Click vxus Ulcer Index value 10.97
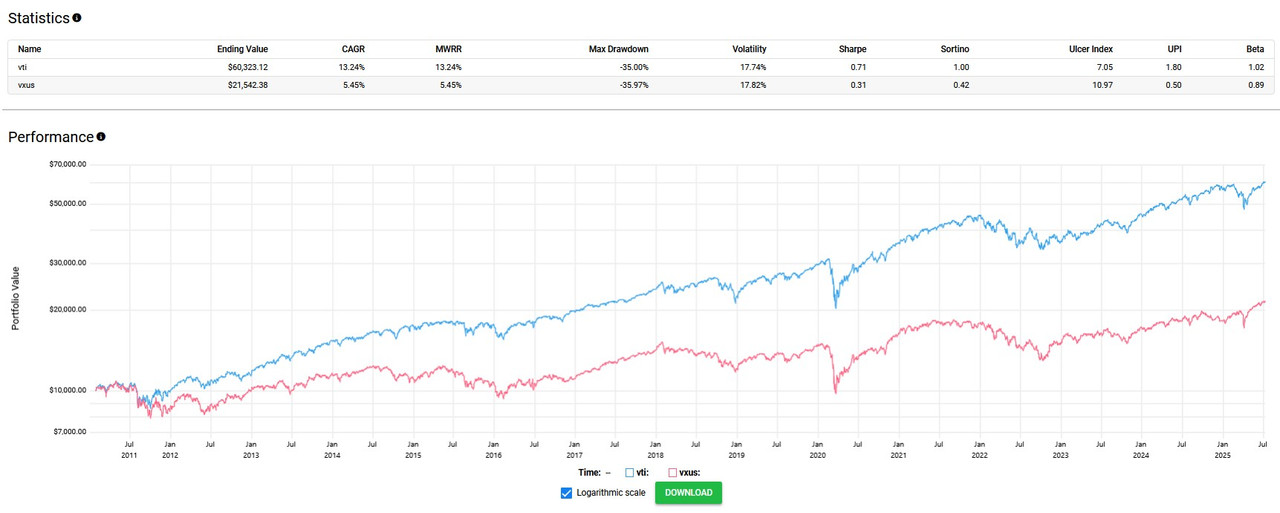Viewport: 1280px width, 513px height. pyautogui.click(x=1102, y=85)
